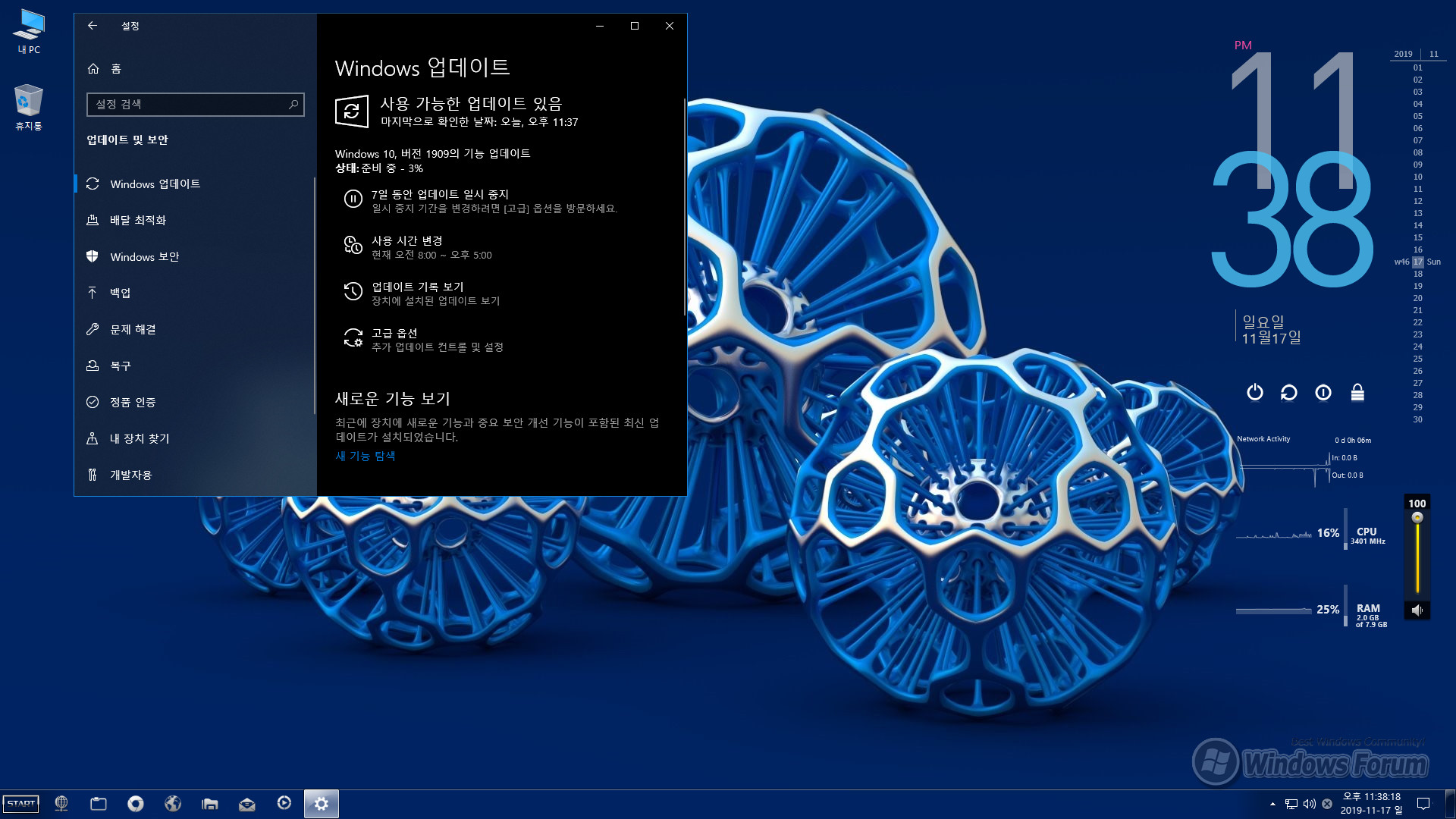Image resolution: width=1456 pixels, height=819 pixels.
Task: Open the taskbar clock showing 오후 11:38:18
Action: 1372,804
